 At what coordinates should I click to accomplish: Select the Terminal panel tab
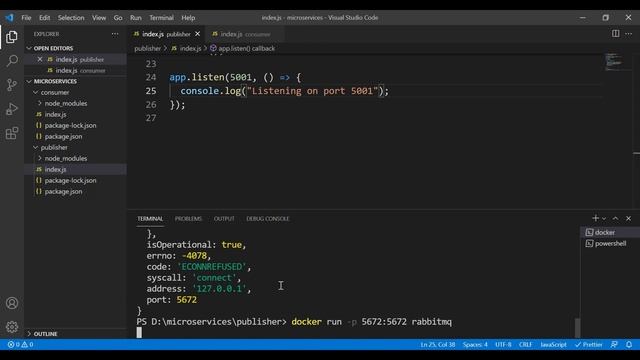[150, 219]
